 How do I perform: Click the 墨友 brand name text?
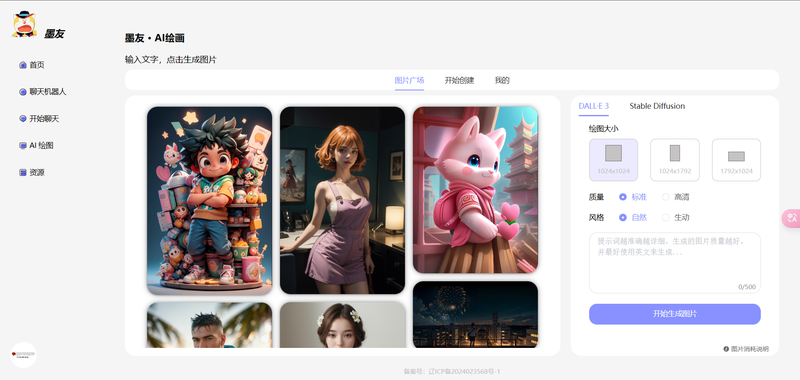(x=54, y=34)
